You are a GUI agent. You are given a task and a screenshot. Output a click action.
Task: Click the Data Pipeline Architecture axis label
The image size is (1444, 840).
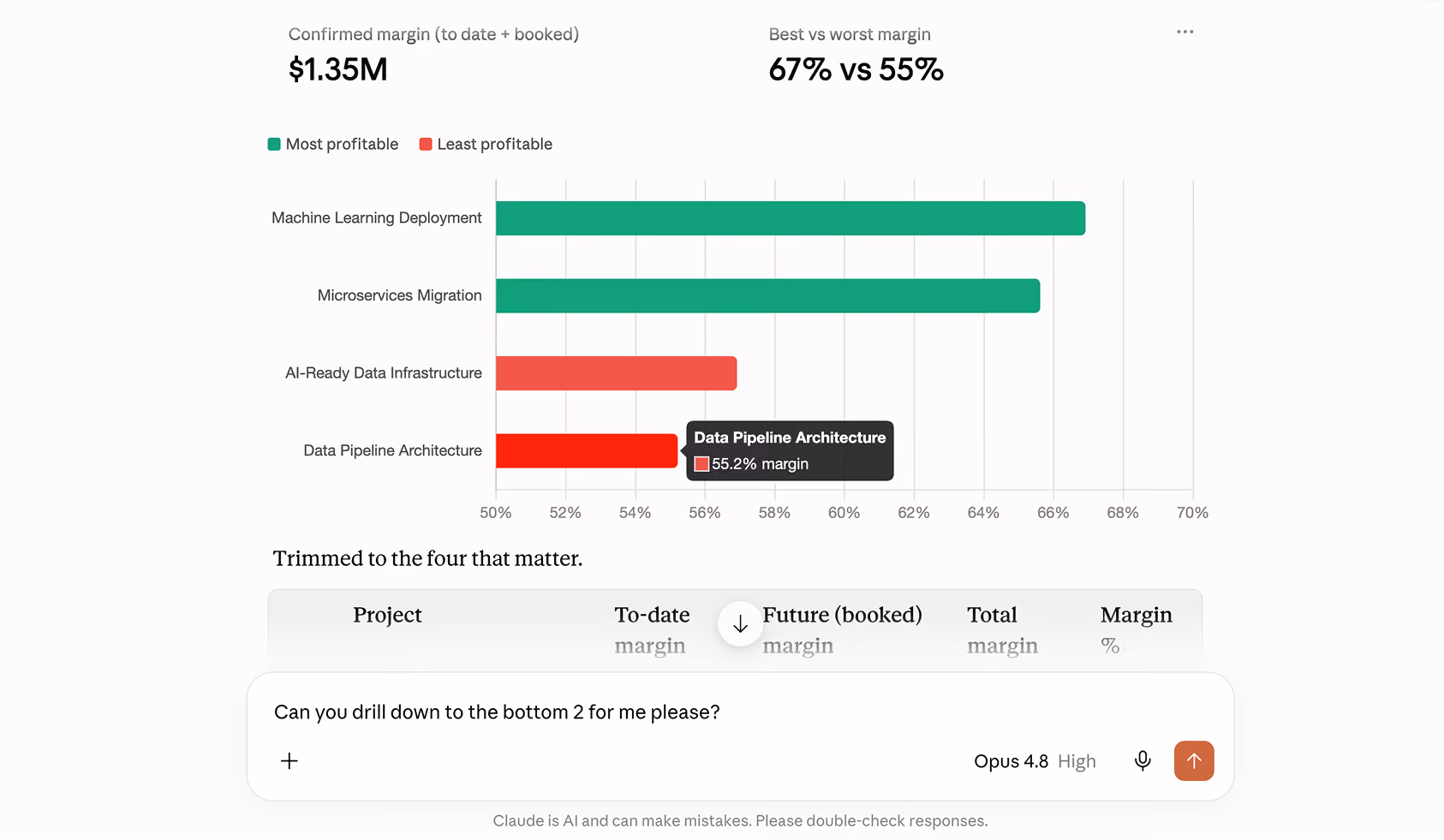(393, 450)
